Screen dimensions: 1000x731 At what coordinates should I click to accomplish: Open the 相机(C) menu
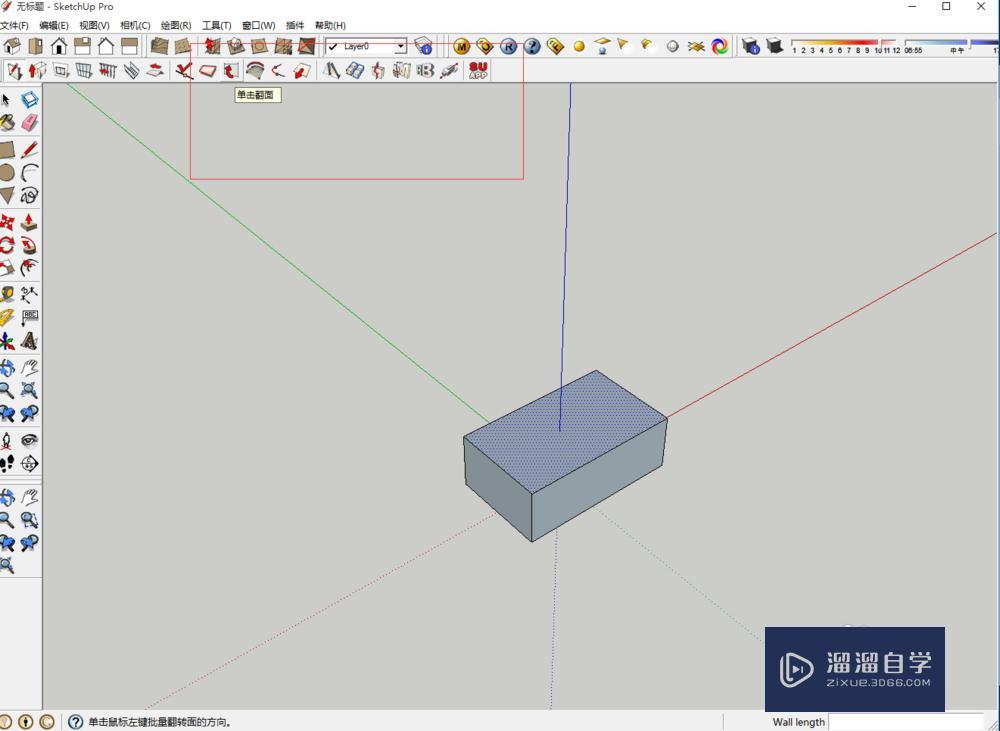point(135,26)
